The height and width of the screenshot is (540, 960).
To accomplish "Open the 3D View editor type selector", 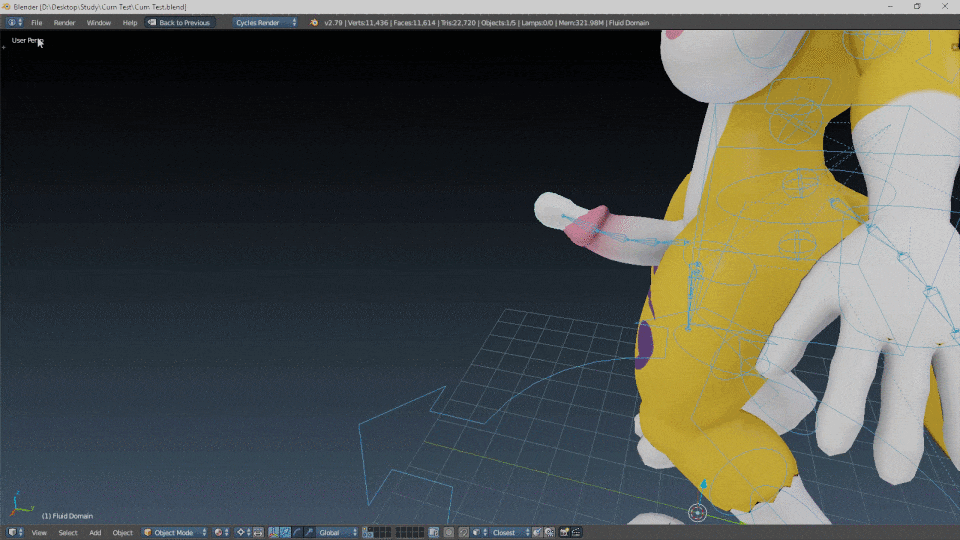I will (x=15, y=533).
